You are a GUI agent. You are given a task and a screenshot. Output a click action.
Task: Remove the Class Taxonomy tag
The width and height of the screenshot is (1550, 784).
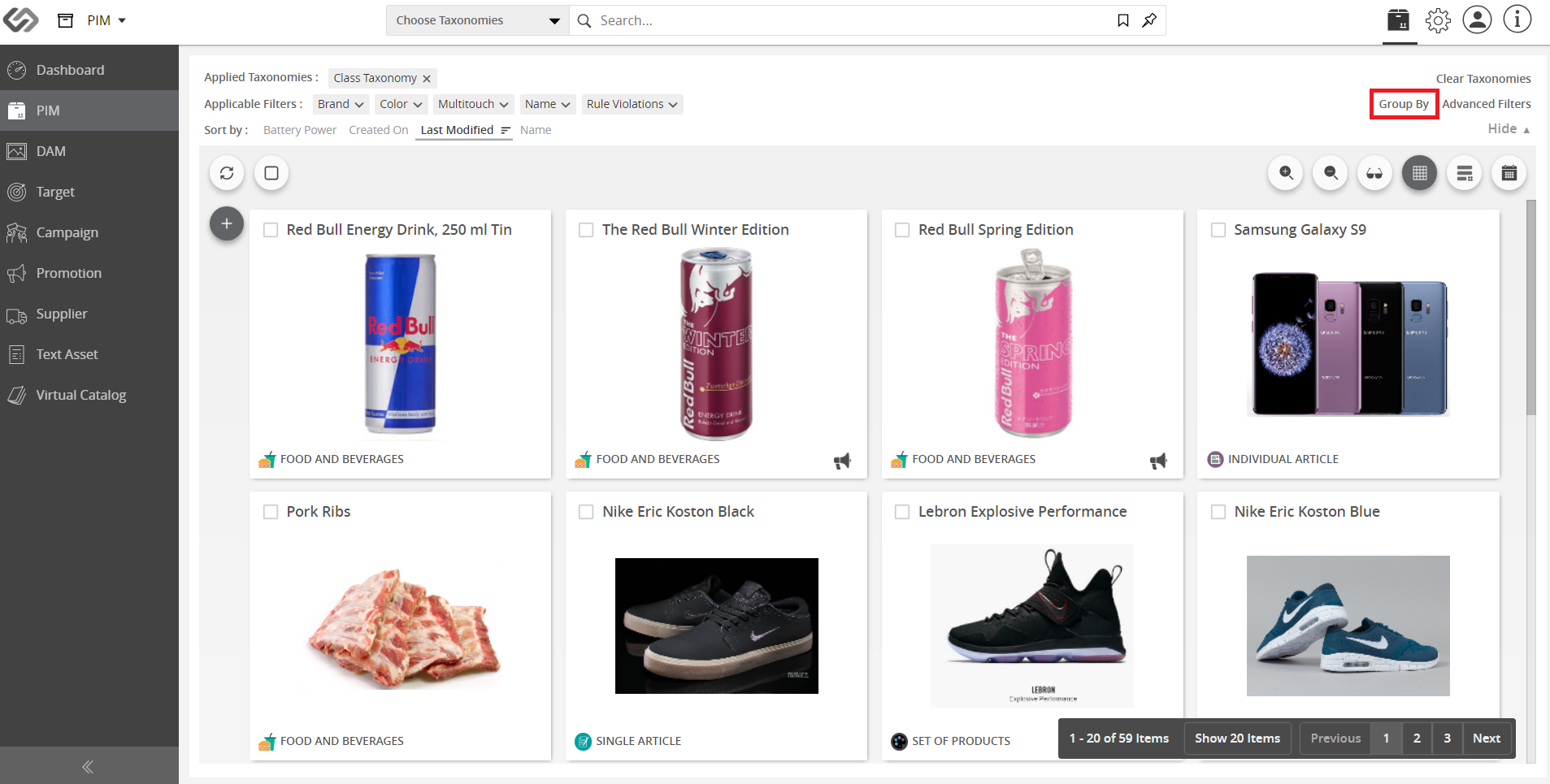click(427, 79)
